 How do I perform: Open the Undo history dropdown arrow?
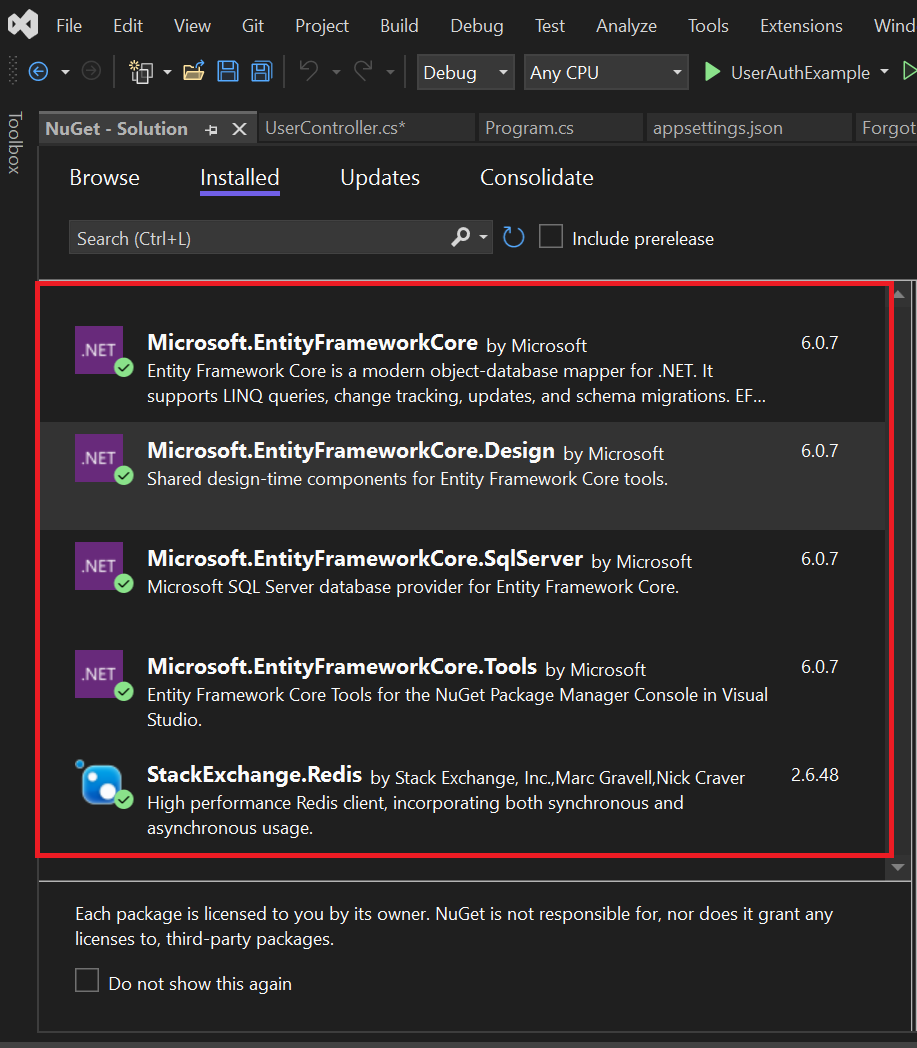336,72
